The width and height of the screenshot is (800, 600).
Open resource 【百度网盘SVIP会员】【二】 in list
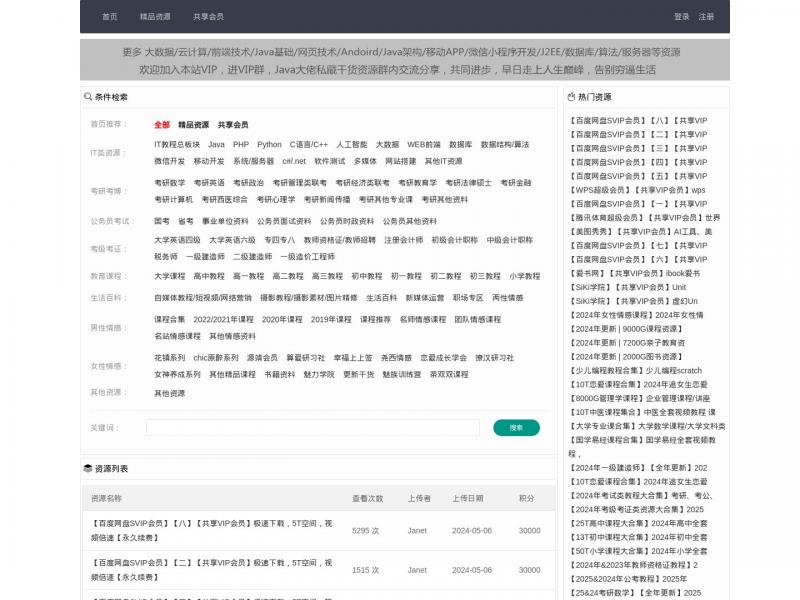(x=211, y=570)
